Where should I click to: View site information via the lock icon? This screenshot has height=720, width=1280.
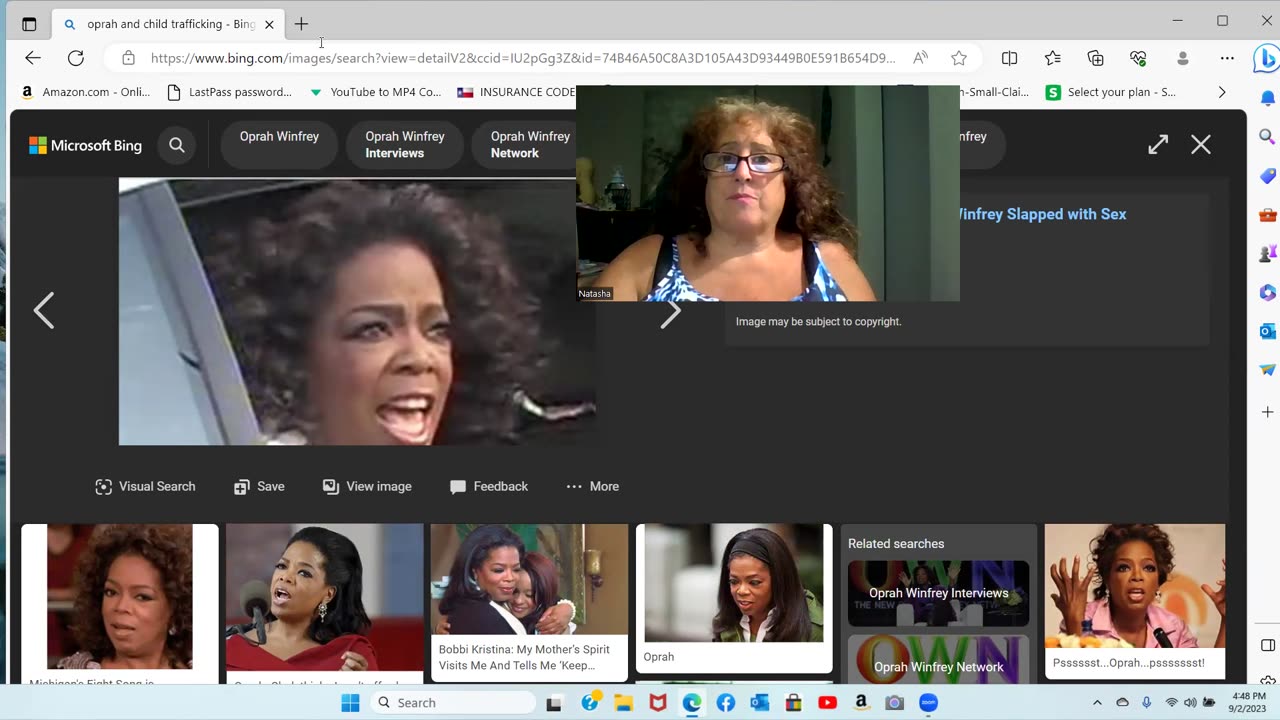point(128,58)
